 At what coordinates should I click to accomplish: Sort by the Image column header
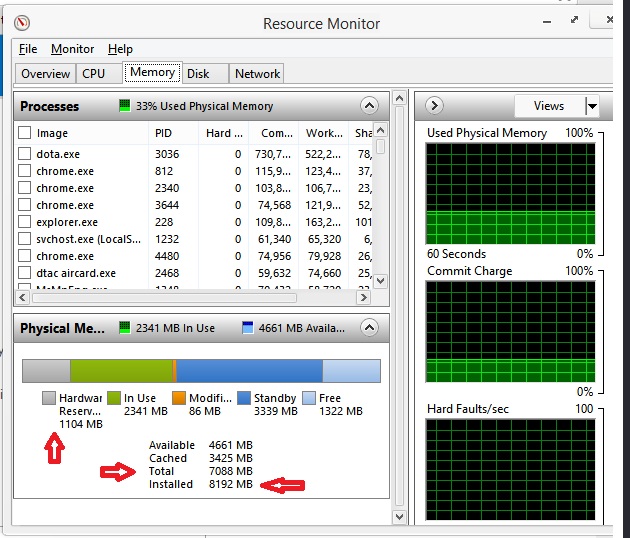[52, 133]
